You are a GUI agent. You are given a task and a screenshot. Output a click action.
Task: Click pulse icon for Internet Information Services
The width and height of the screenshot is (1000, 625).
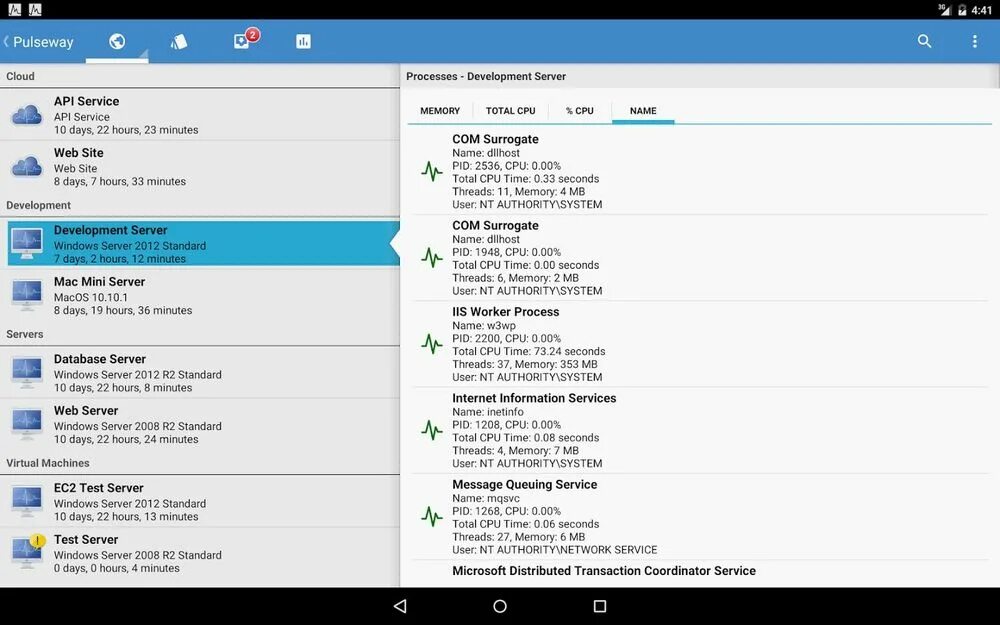[x=432, y=430]
